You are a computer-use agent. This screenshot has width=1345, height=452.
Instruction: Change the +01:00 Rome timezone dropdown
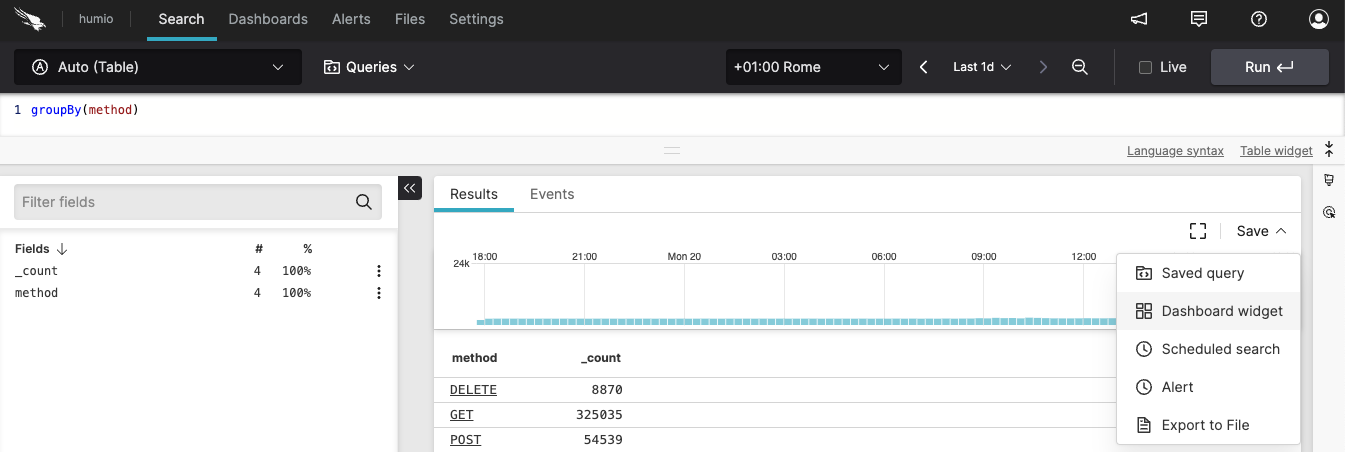[x=811, y=67]
